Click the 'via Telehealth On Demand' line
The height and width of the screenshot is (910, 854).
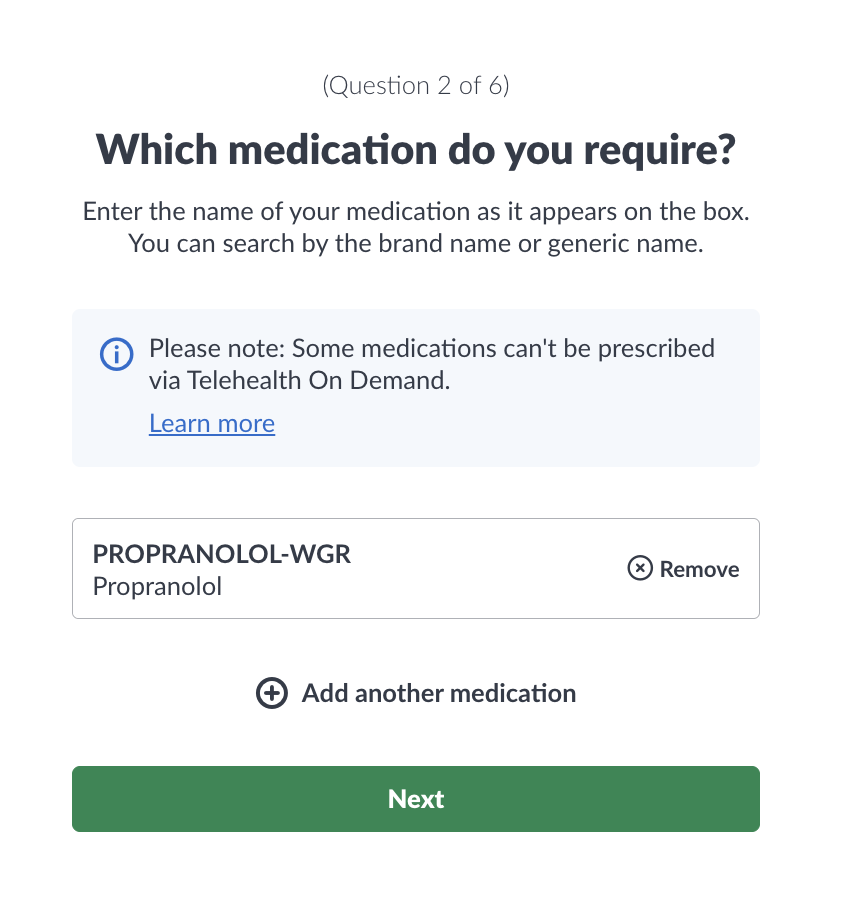point(299,380)
